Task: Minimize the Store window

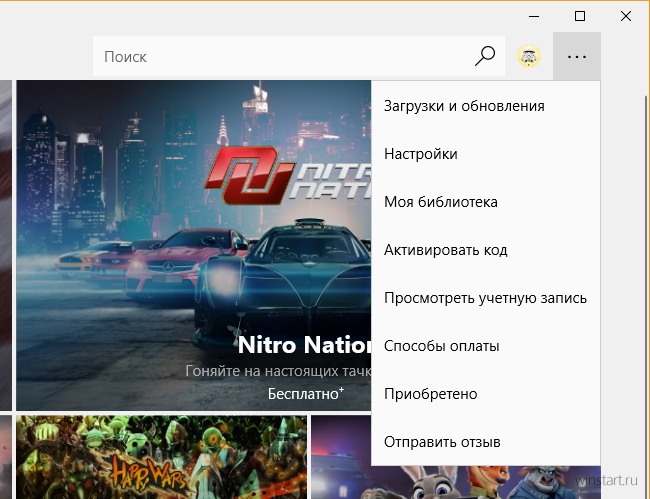Action: tap(534, 16)
